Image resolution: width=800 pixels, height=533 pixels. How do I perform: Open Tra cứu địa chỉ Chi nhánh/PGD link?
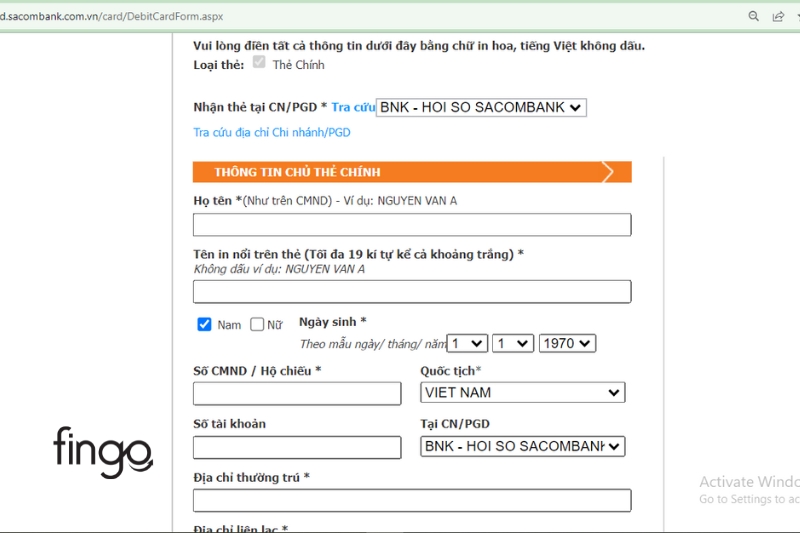(272, 133)
